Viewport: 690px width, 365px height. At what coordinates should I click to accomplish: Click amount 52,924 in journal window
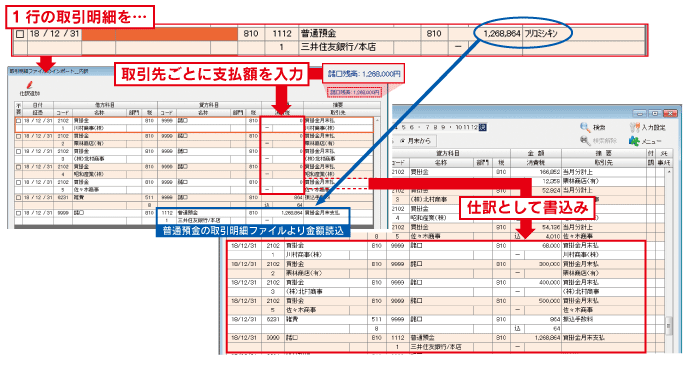[x=550, y=190]
